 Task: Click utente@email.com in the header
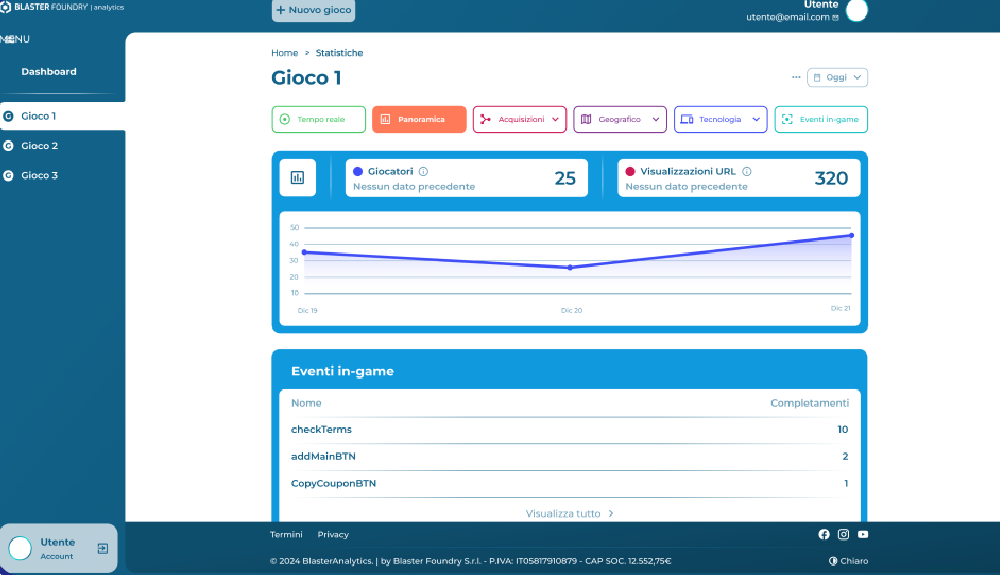click(x=788, y=17)
